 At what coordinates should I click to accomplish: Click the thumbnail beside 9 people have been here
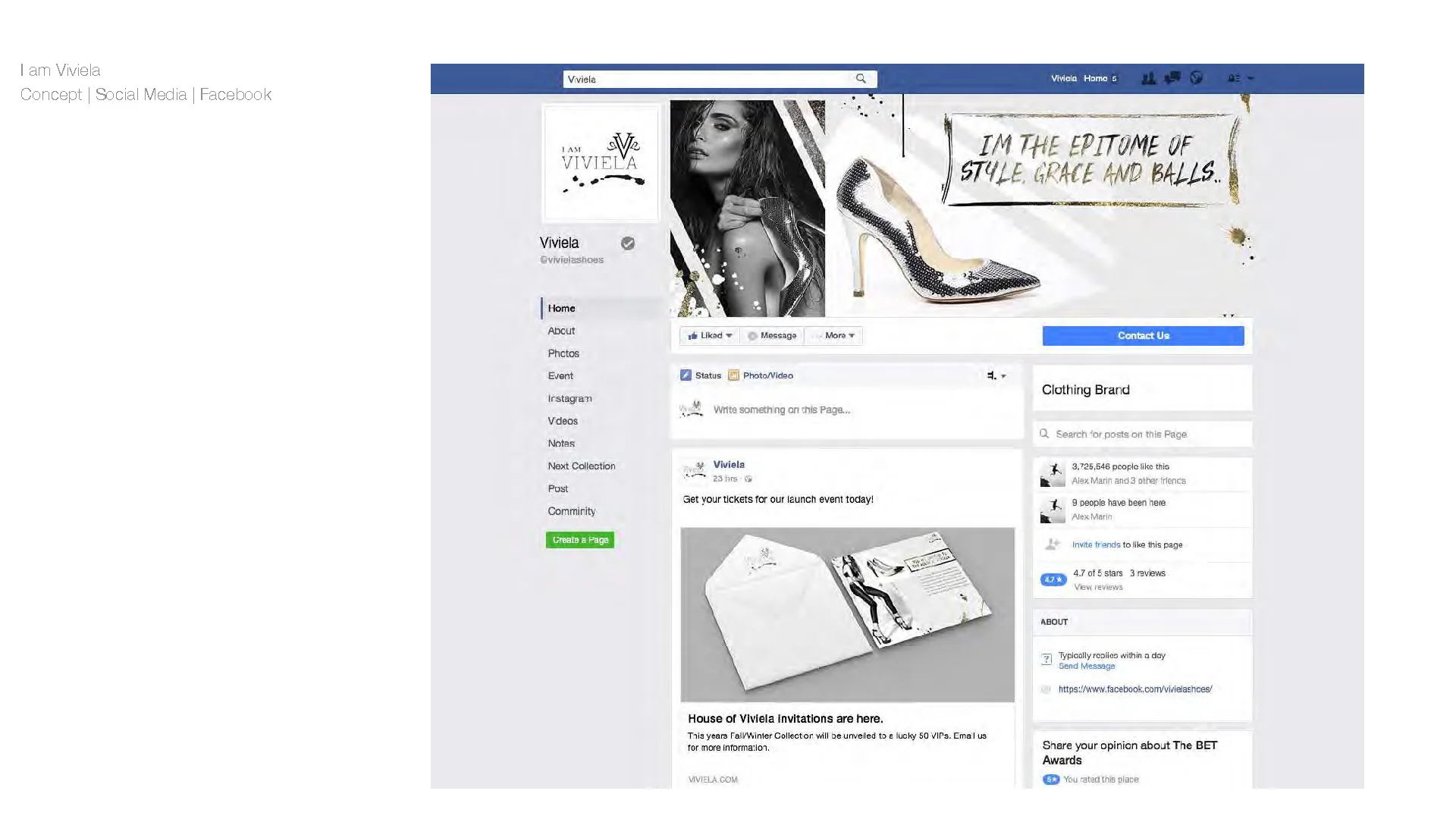point(1053,510)
